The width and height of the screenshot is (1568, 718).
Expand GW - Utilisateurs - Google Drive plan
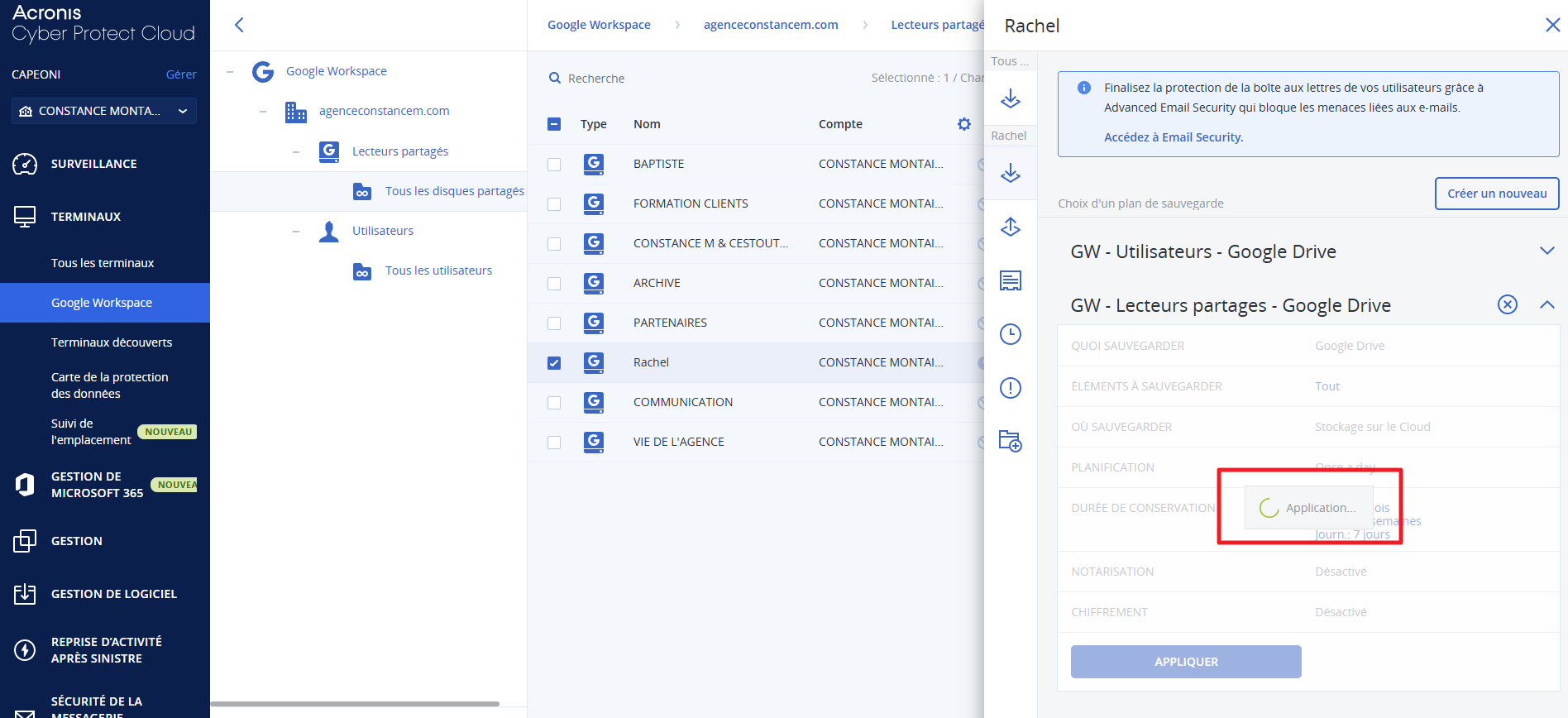[1546, 251]
